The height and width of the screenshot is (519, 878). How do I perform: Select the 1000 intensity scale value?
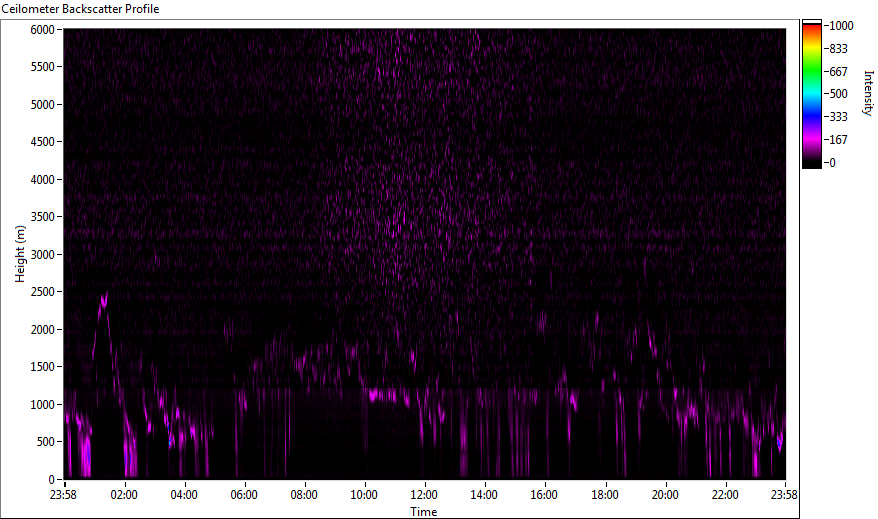click(842, 26)
